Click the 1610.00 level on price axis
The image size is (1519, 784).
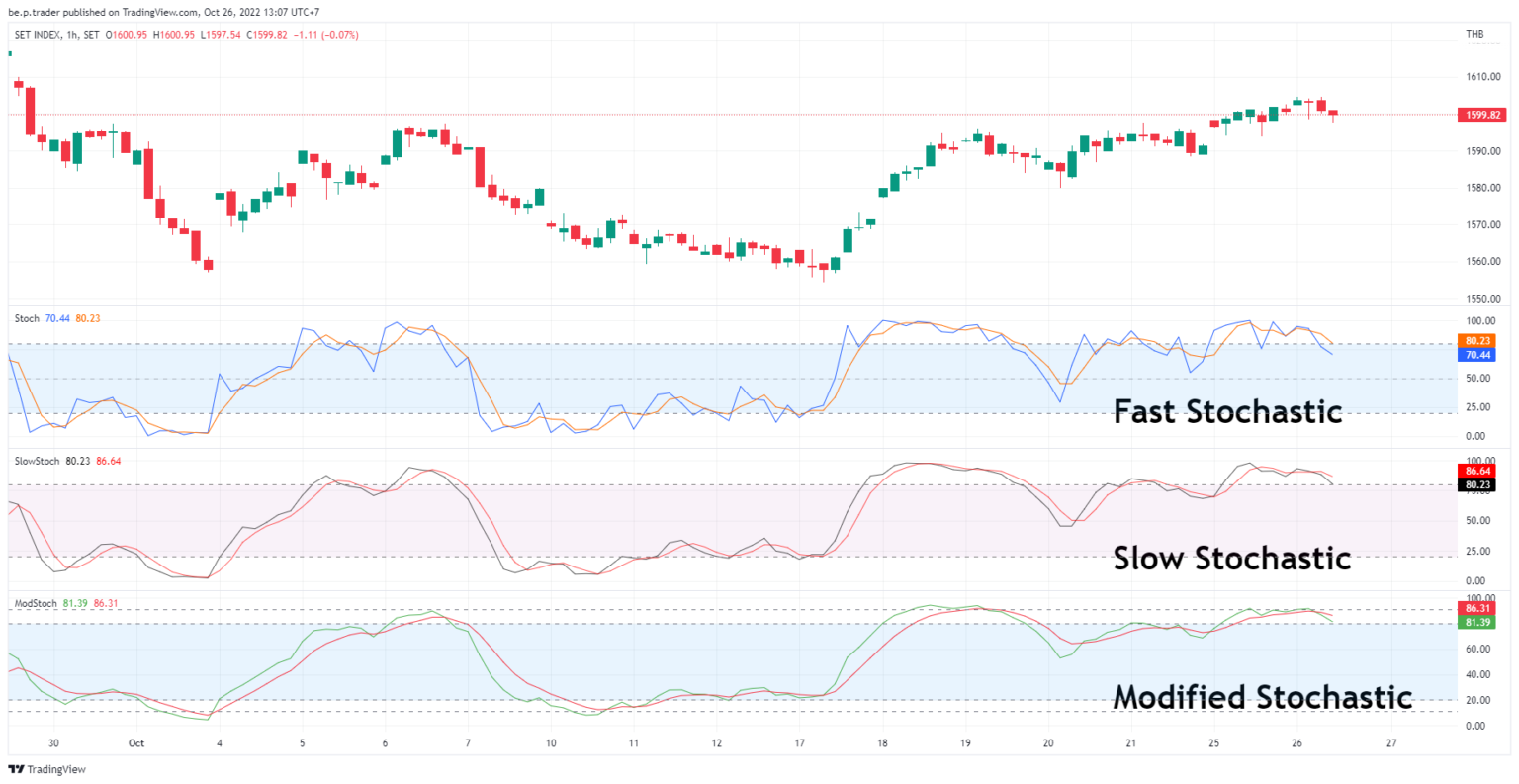pyautogui.click(x=1483, y=77)
